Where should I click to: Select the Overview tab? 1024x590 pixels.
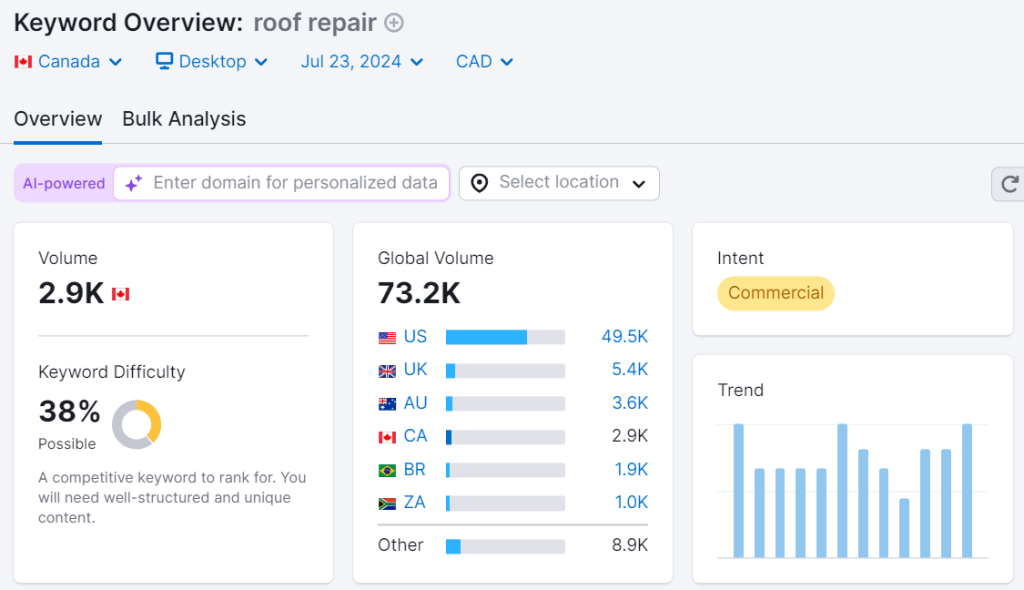57,118
